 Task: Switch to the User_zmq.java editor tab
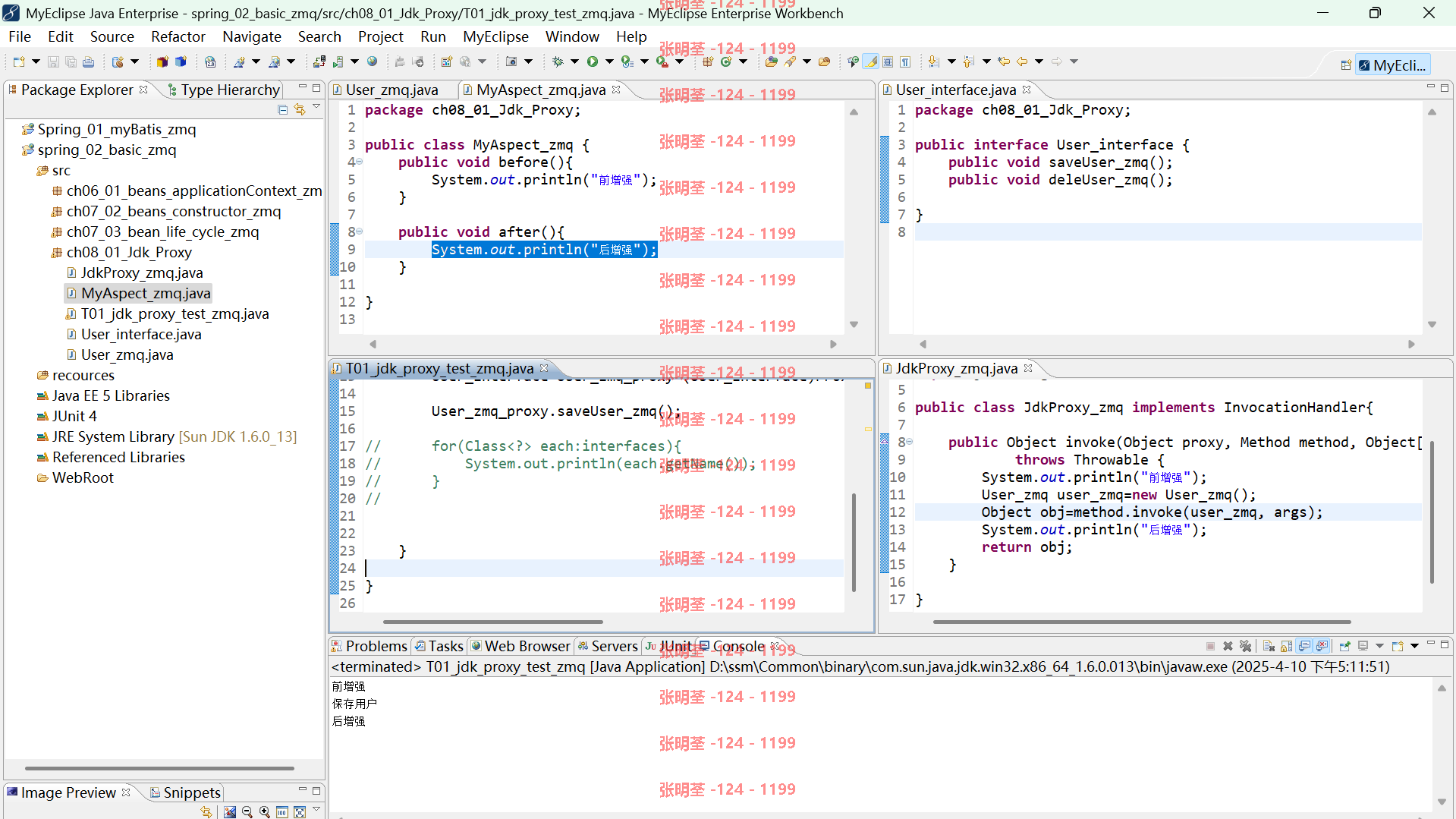(392, 90)
